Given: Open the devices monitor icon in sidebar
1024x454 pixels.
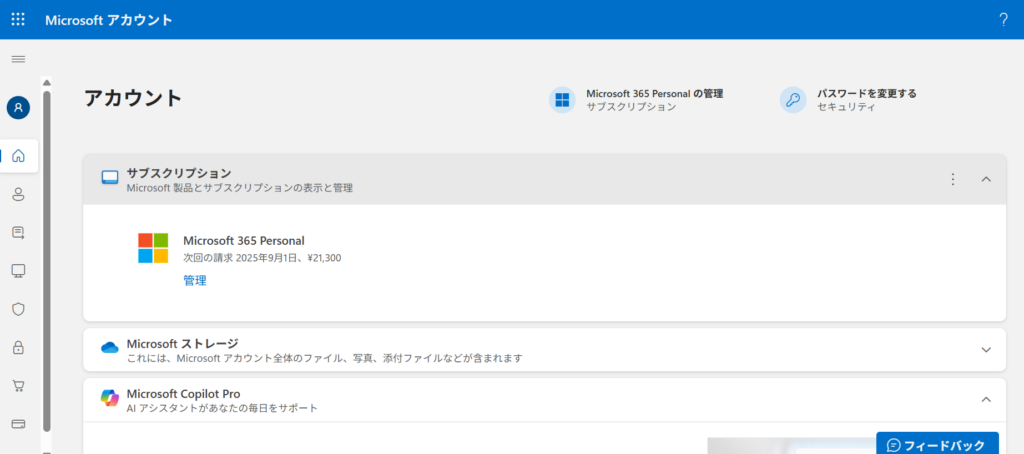Looking at the screenshot, I should click(18, 270).
